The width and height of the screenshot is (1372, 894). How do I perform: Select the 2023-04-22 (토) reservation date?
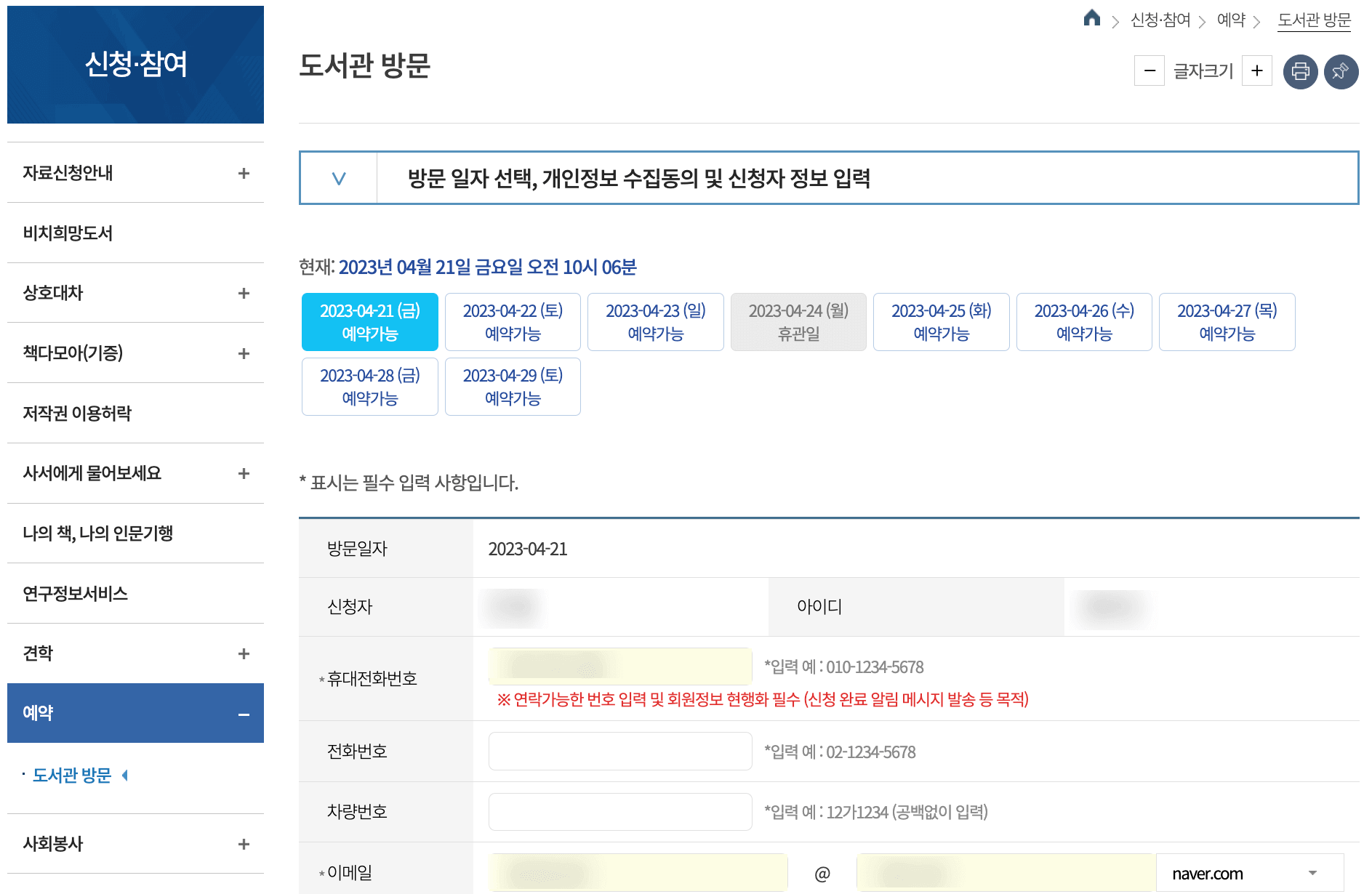point(512,321)
